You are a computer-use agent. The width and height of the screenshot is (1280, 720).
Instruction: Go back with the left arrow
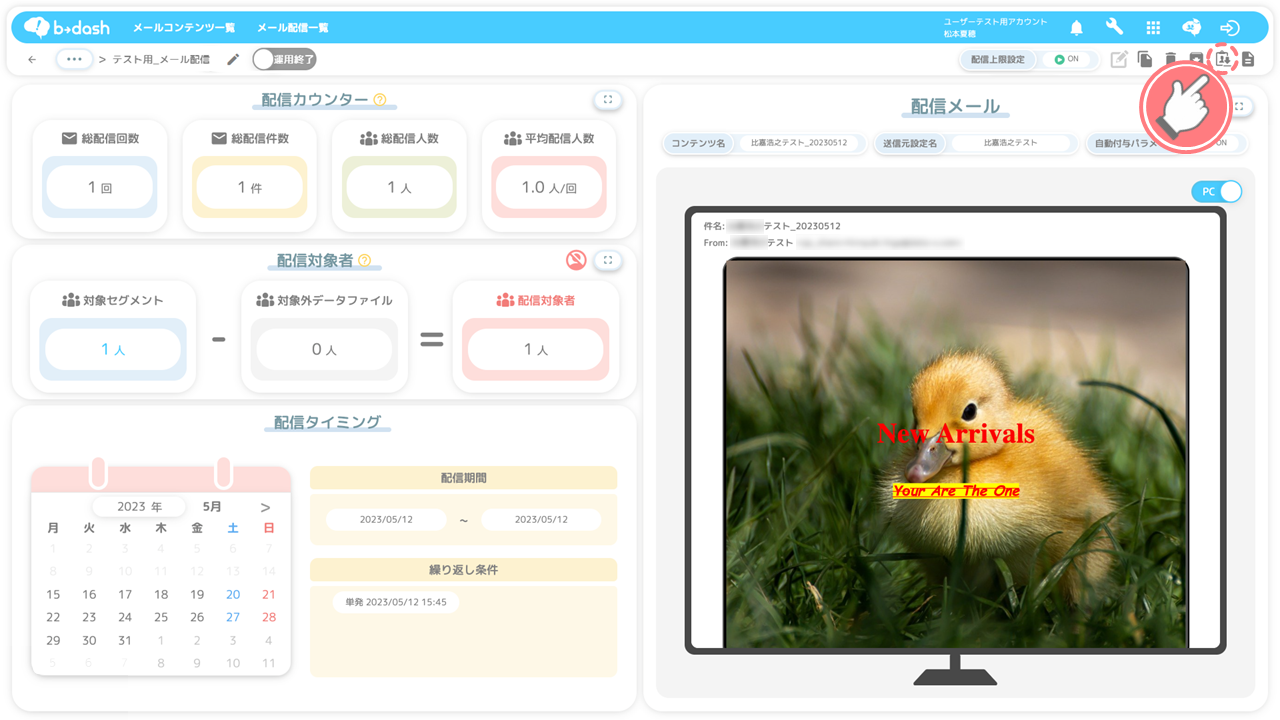click(x=32, y=60)
